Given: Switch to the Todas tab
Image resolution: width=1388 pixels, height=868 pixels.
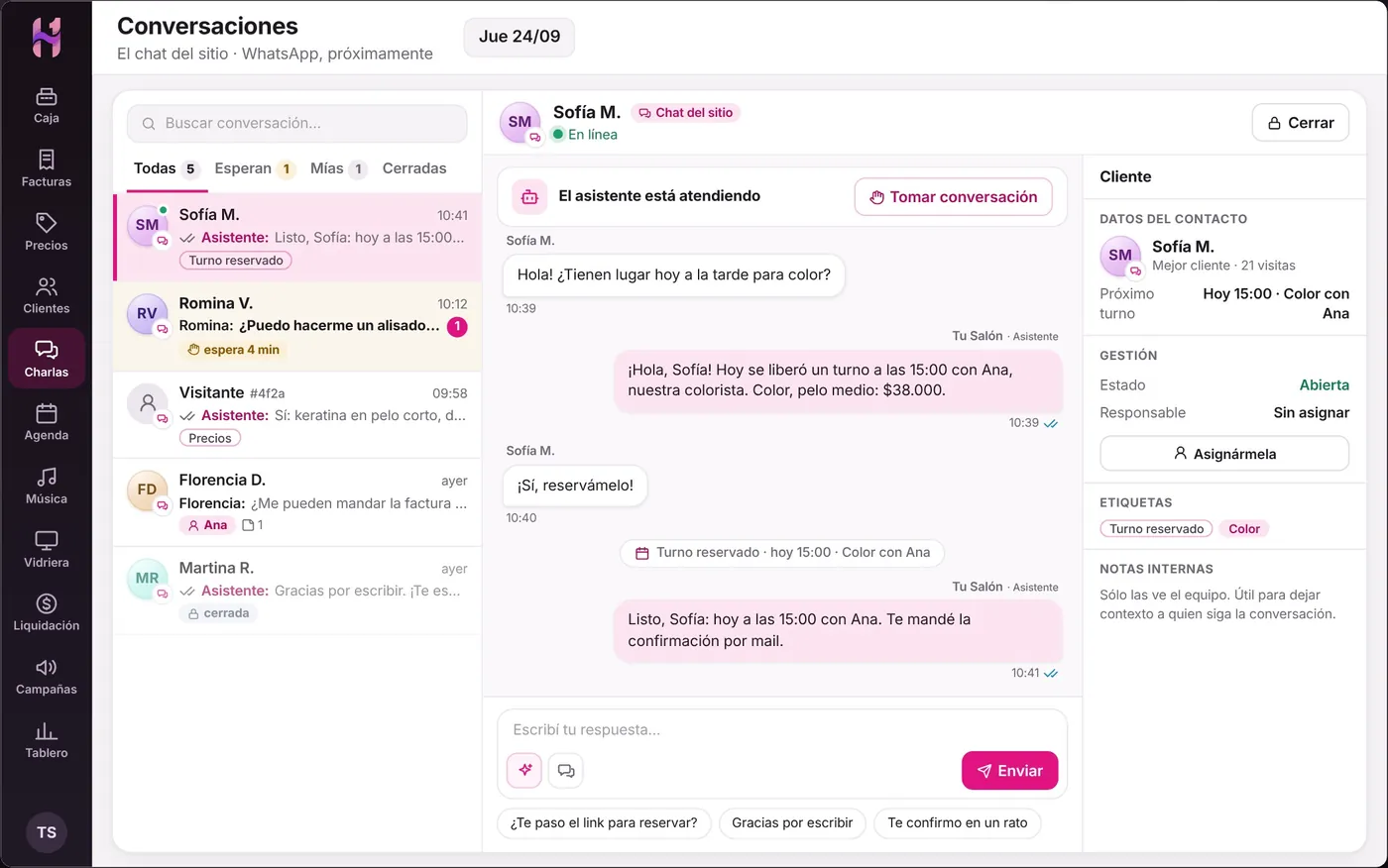Looking at the screenshot, I should tap(166, 168).
